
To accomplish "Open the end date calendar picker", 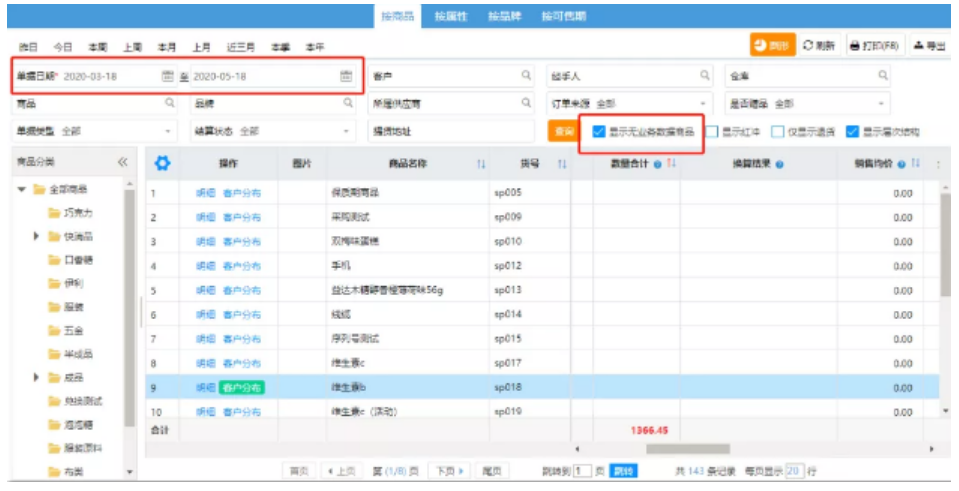I will [346, 76].
